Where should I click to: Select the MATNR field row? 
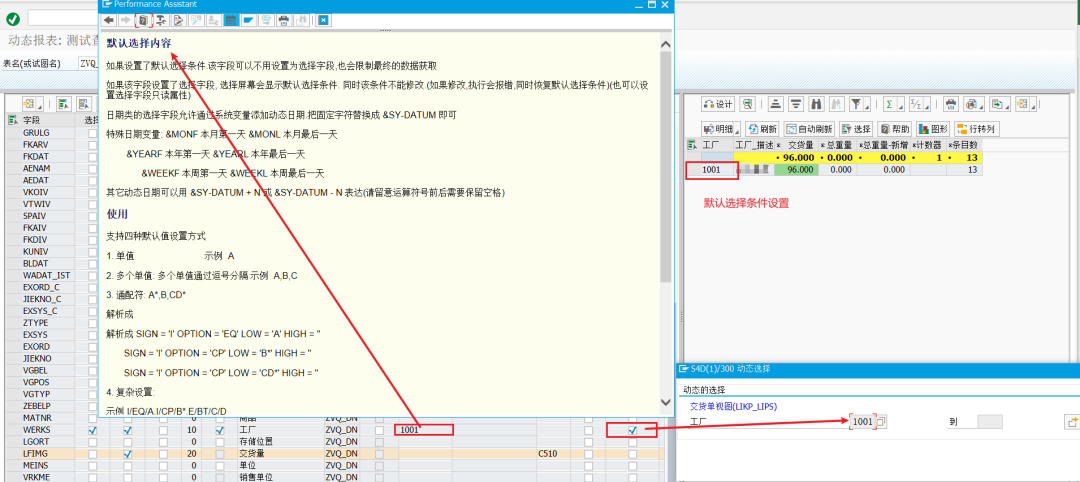[x=12, y=418]
